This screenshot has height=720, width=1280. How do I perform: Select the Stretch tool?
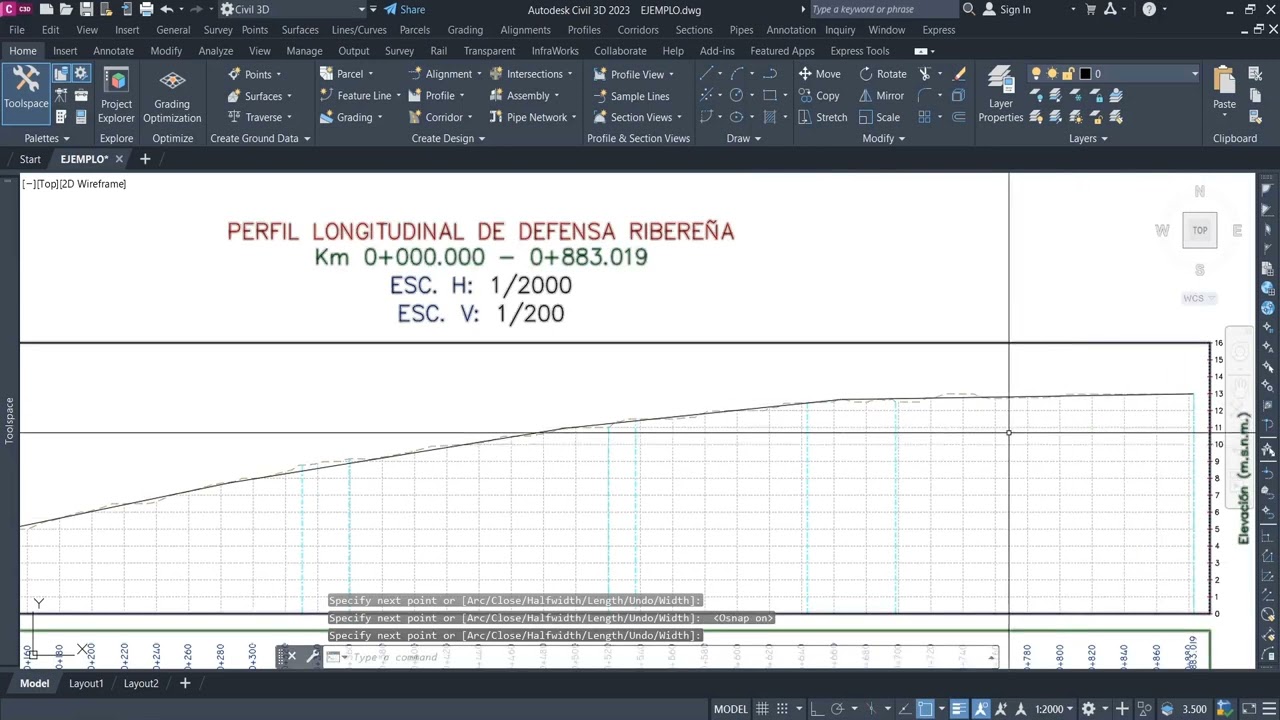click(x=822, y=117)
